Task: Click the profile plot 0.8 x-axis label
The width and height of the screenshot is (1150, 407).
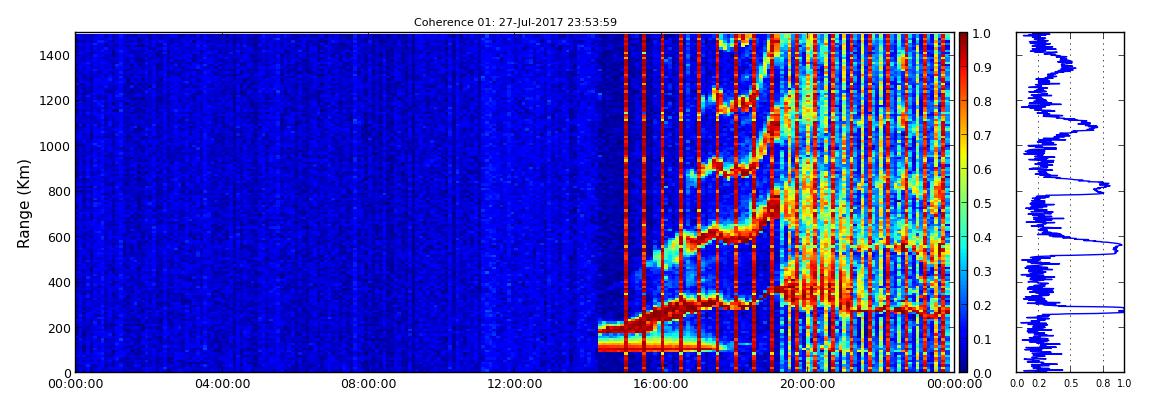Action: point(1104,384)
